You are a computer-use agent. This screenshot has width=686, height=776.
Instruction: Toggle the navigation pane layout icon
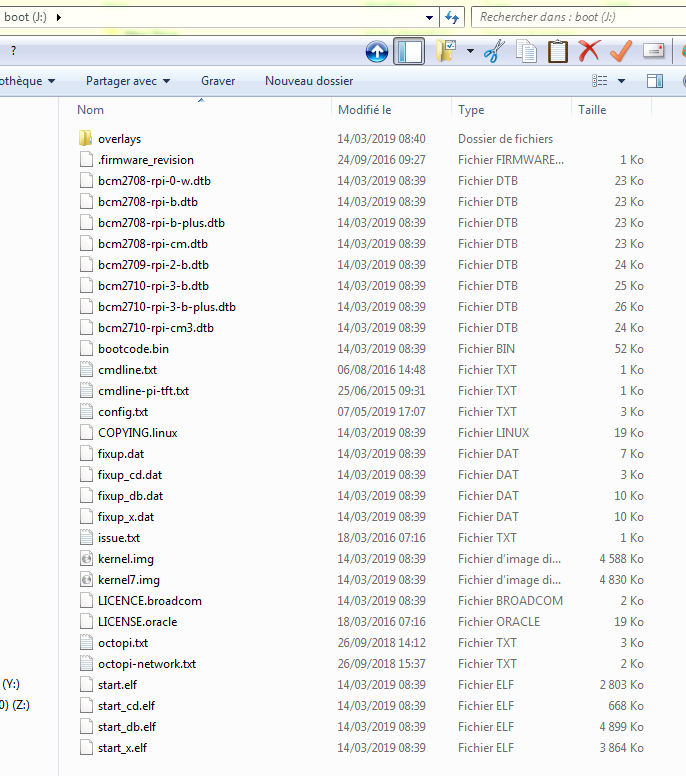coord(409,51)
